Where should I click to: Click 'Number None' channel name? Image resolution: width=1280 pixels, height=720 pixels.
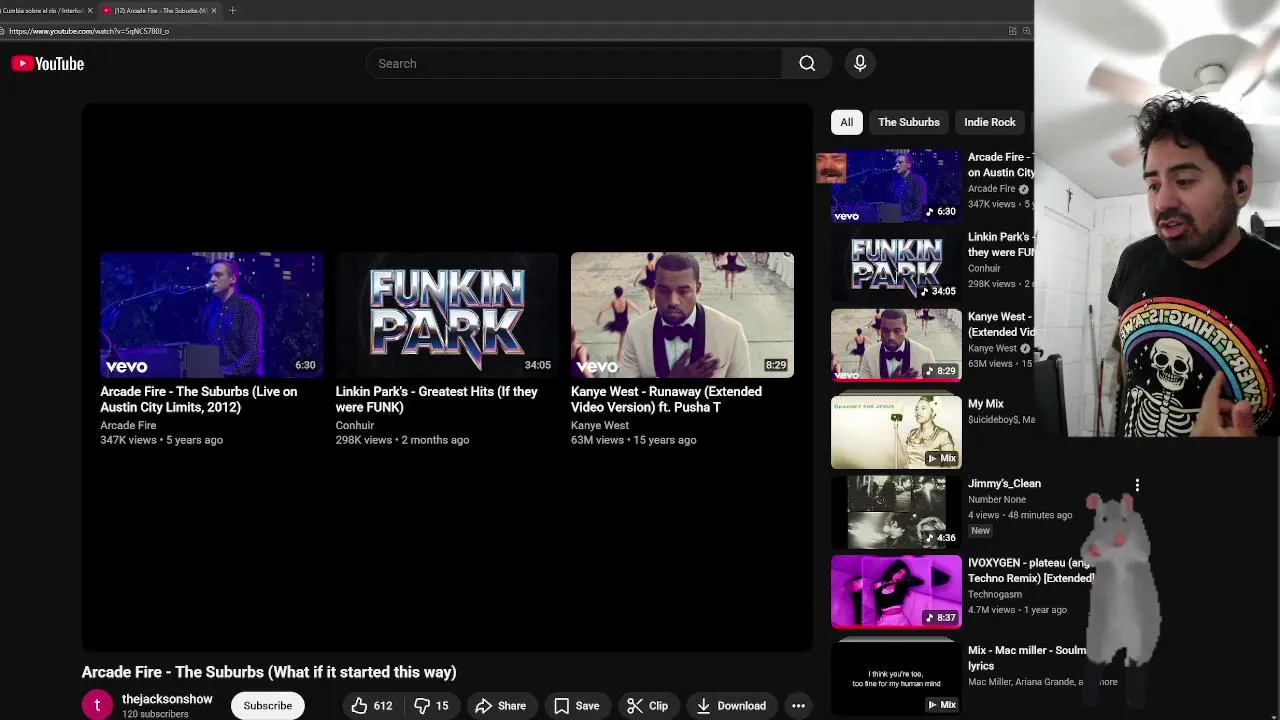(997, 499)
